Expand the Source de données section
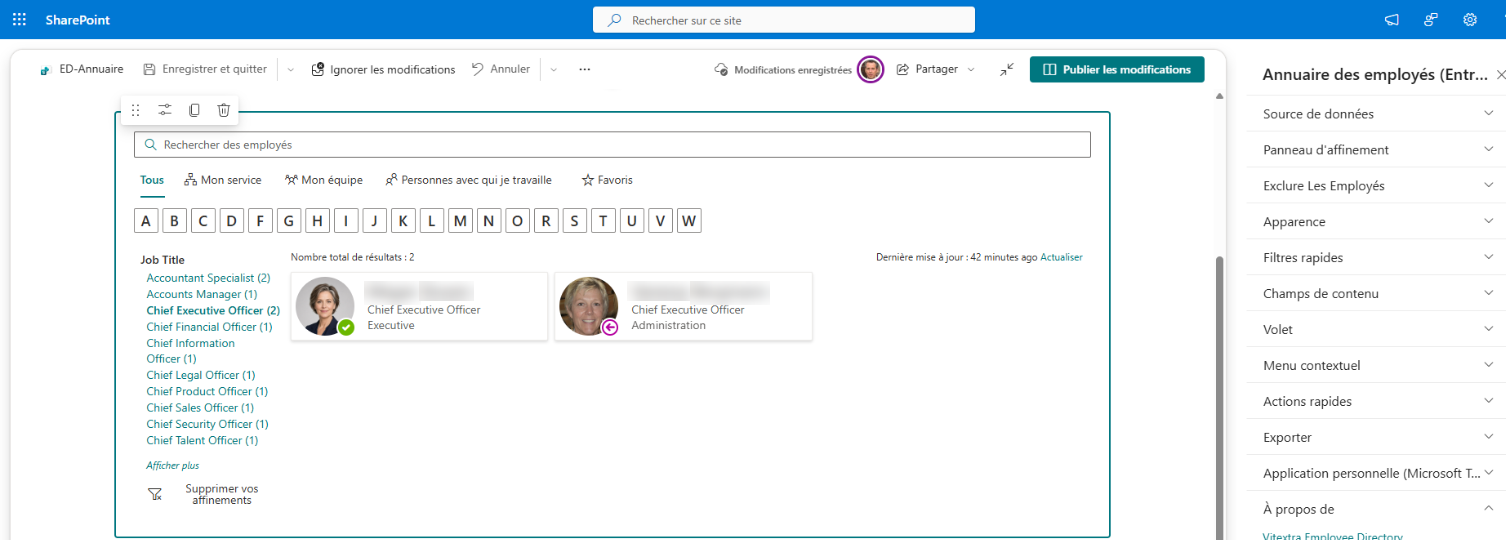 click(x=1377, y=114)
